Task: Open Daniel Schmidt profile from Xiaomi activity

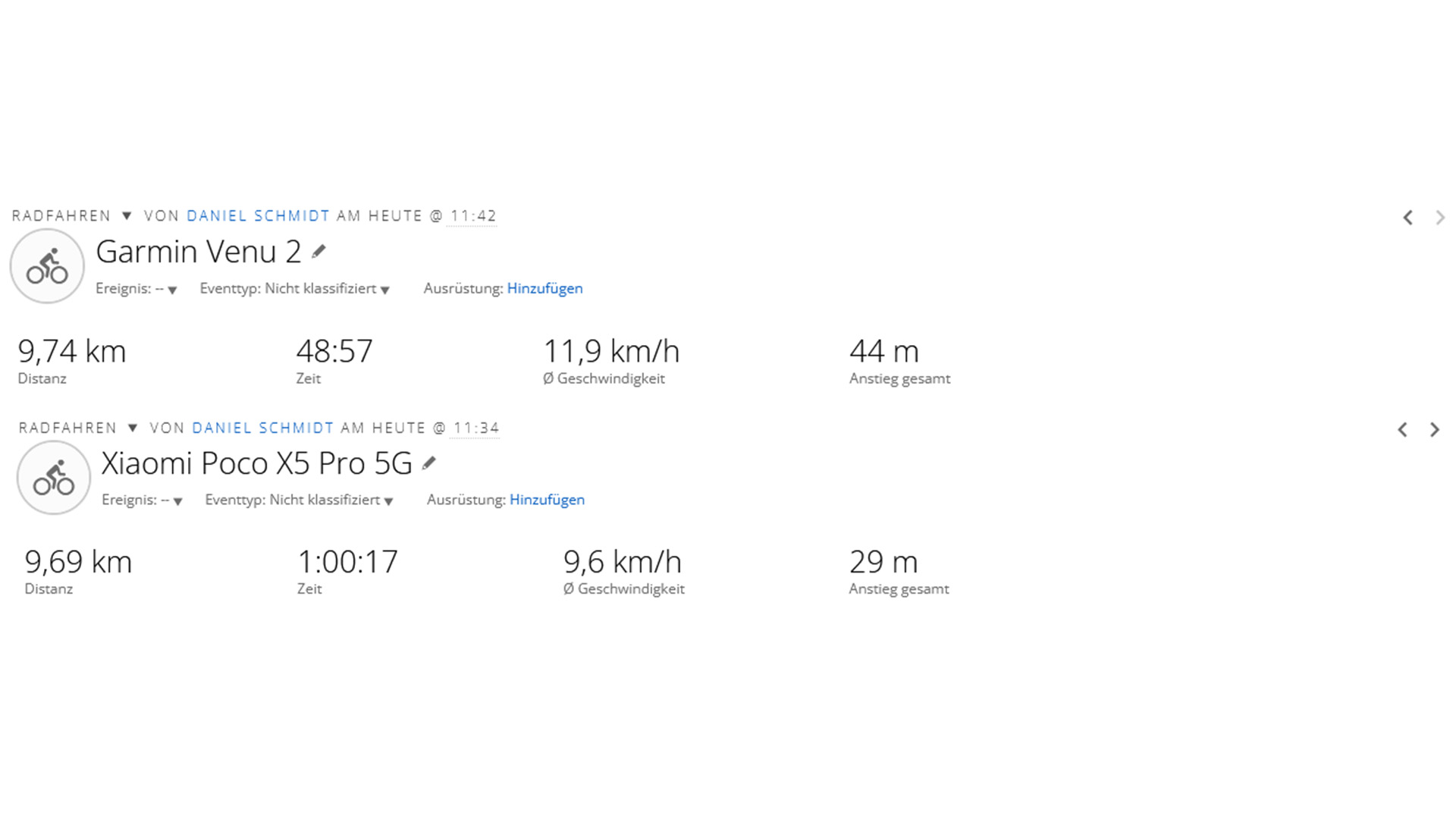Action: [x=262, y=428]
